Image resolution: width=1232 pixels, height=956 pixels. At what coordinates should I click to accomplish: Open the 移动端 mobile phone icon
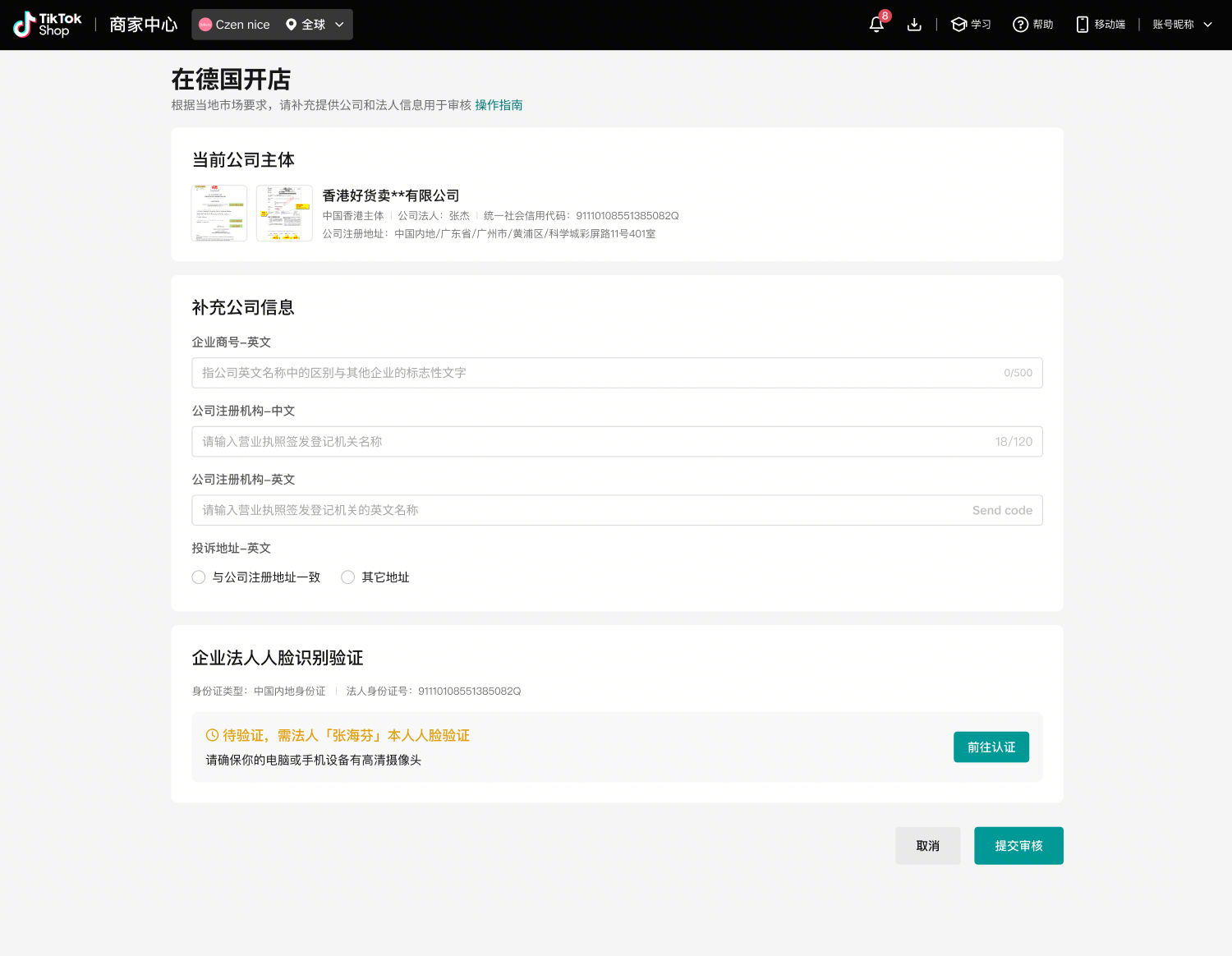pos(1083,25)
